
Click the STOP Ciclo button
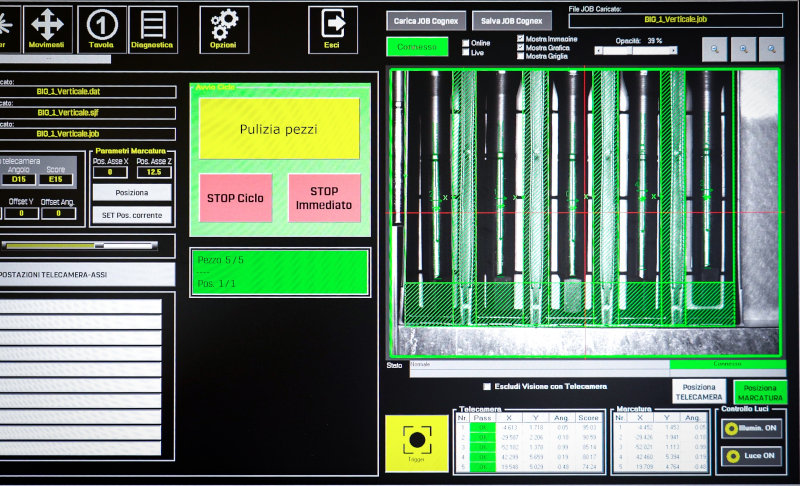tap(235, 198)
